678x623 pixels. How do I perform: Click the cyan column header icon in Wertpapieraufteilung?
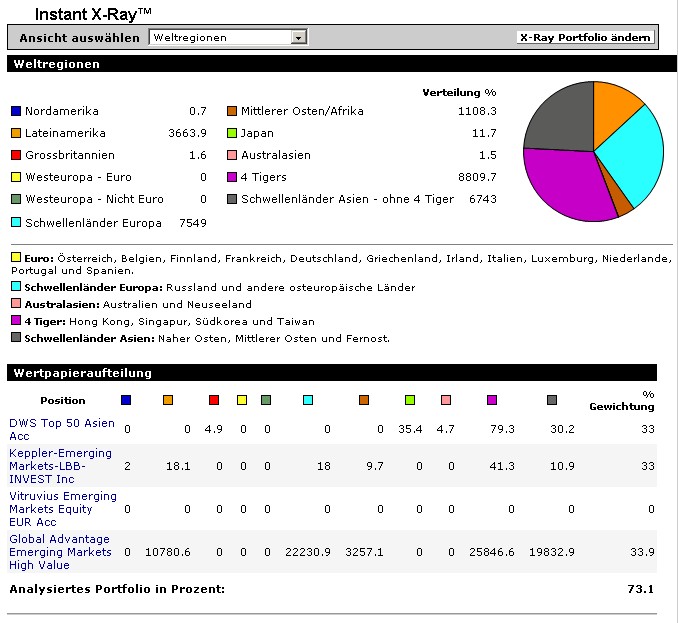point(308,400)
